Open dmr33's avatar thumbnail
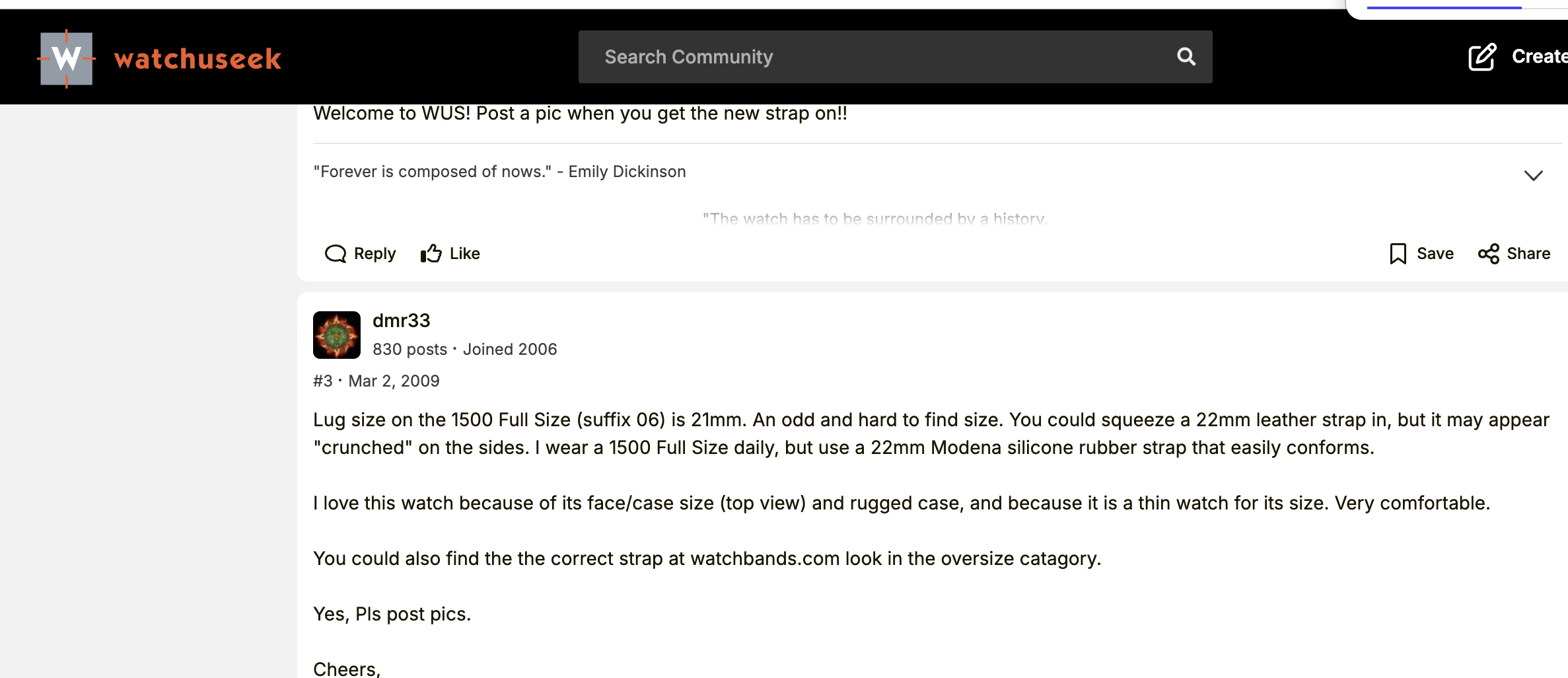 [337, 335]
